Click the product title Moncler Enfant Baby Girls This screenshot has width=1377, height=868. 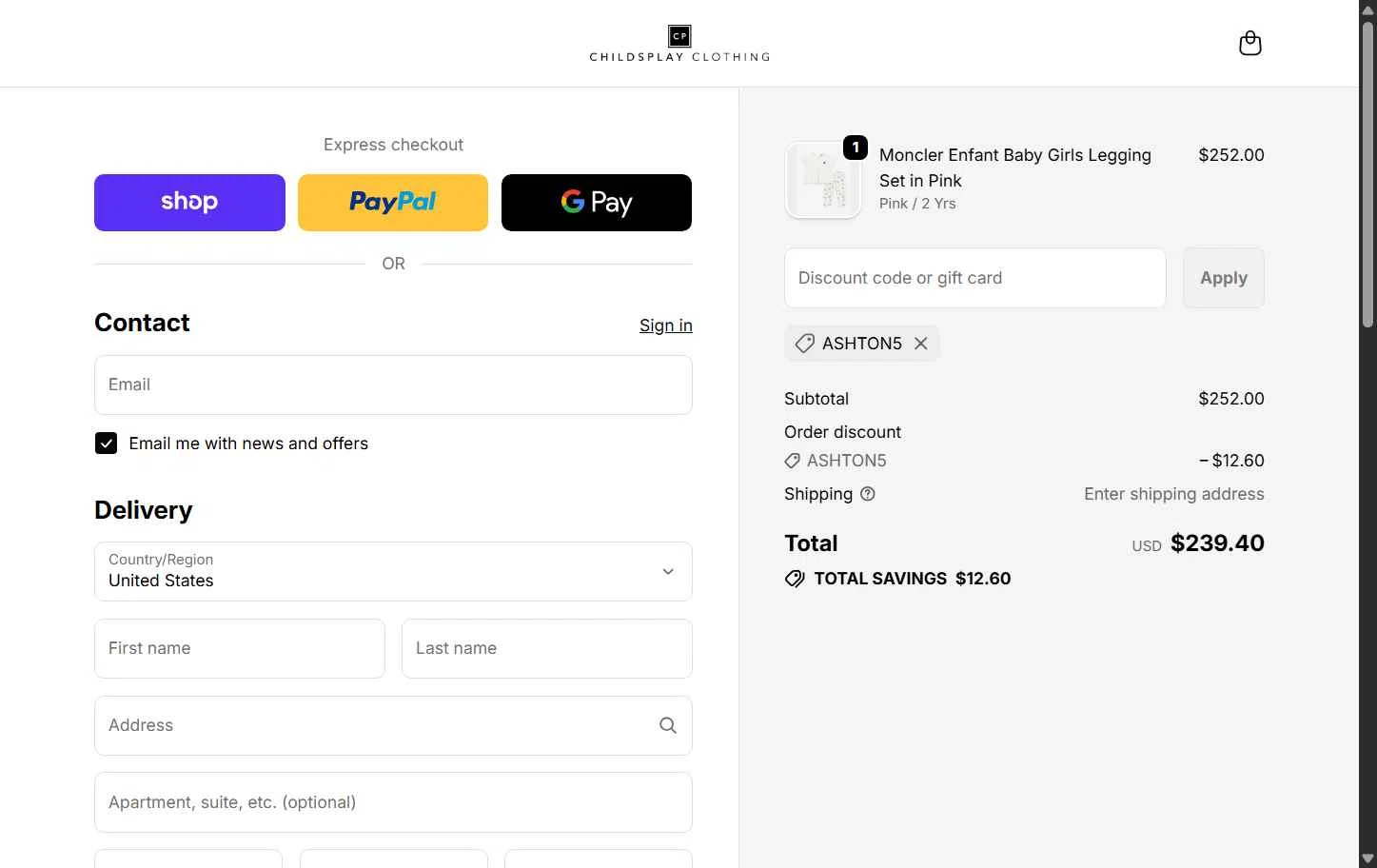(x=1015, y=168)
